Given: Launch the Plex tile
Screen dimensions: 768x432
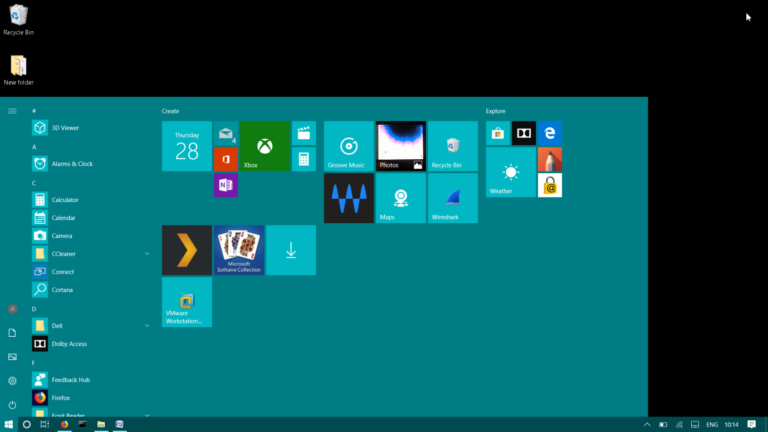Looking at the screenshot, I should [187, 250].
